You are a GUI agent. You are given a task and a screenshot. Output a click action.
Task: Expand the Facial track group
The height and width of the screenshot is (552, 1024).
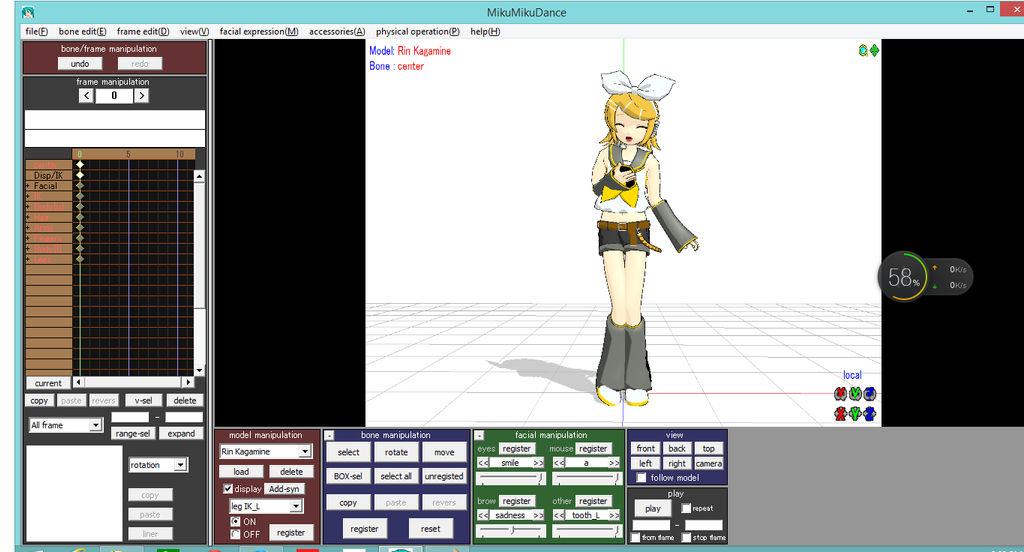pyautogui.click(x=28, y=186)
